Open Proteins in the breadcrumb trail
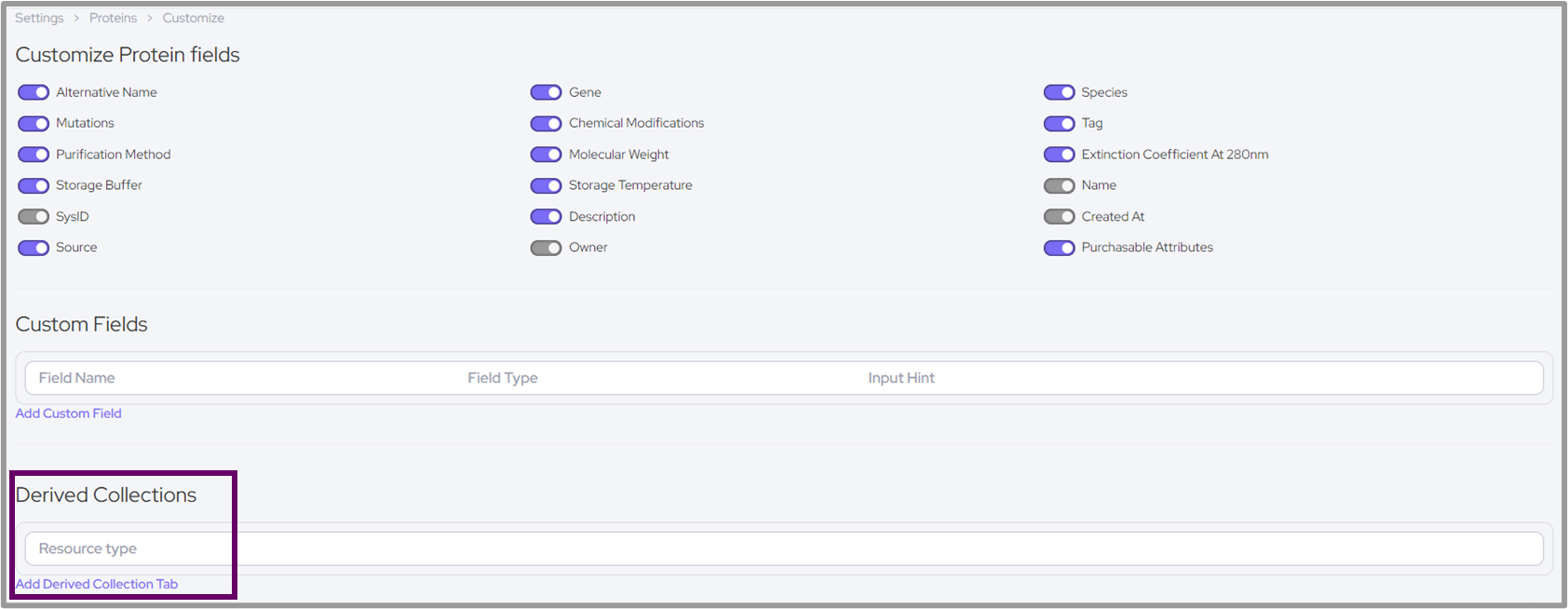This screenshot has width=1568, height=609. (x=113, y=18)
